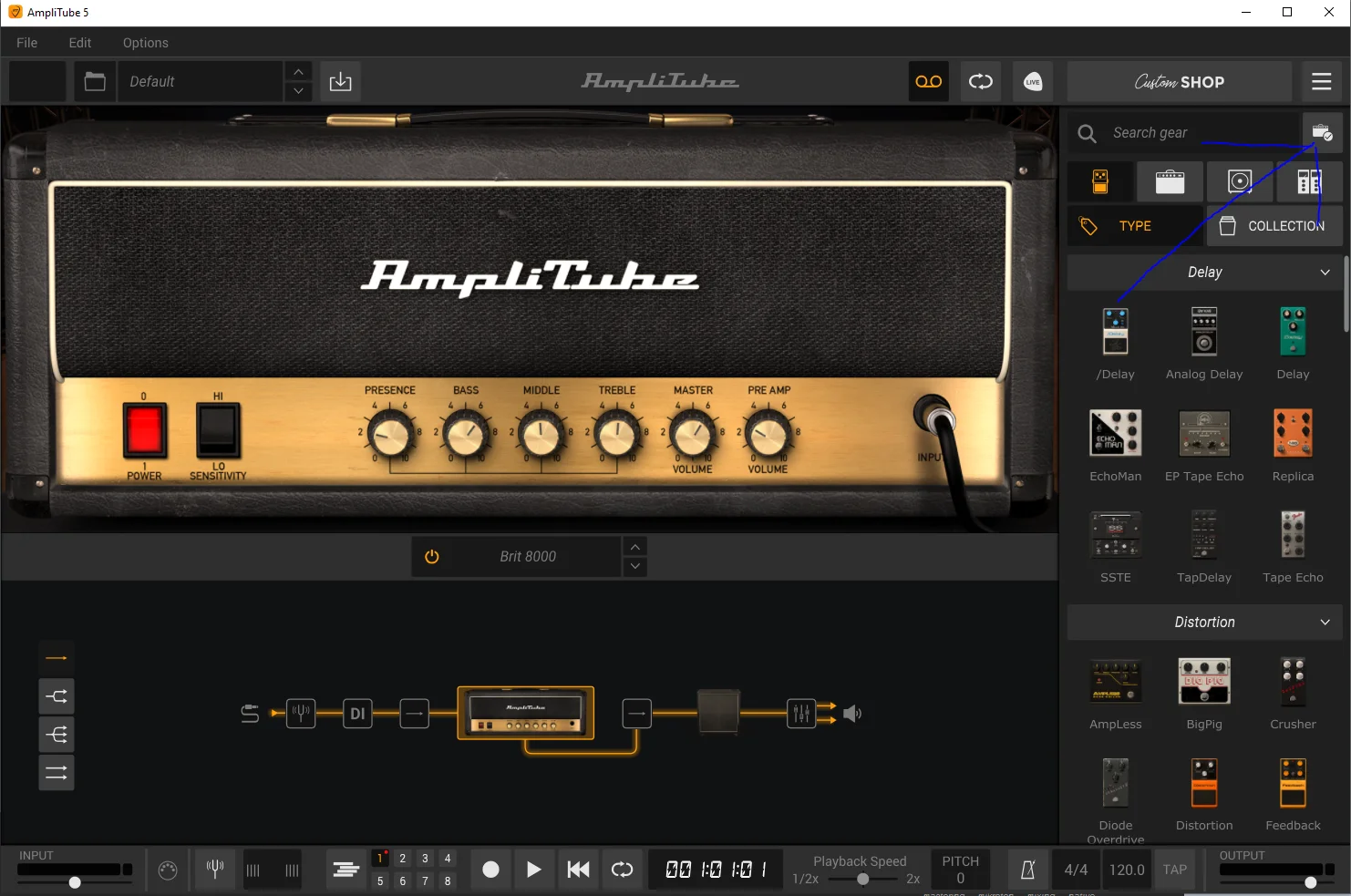
Task: Click the play button
Action: click(x=534, y=870)
